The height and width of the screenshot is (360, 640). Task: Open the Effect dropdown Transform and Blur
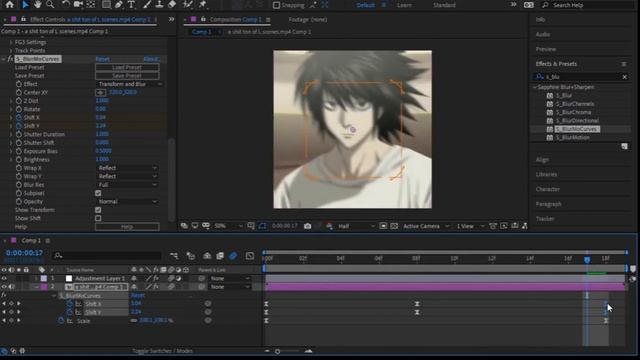[129, 84]
